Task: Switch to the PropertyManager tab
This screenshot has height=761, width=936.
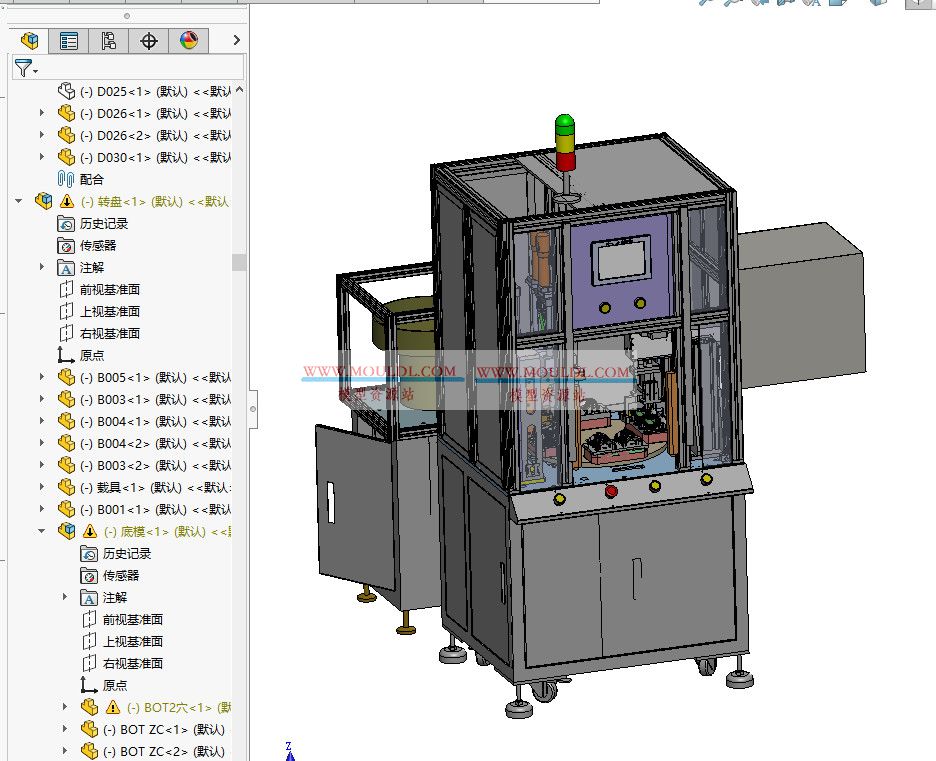Action: (68, 40)
